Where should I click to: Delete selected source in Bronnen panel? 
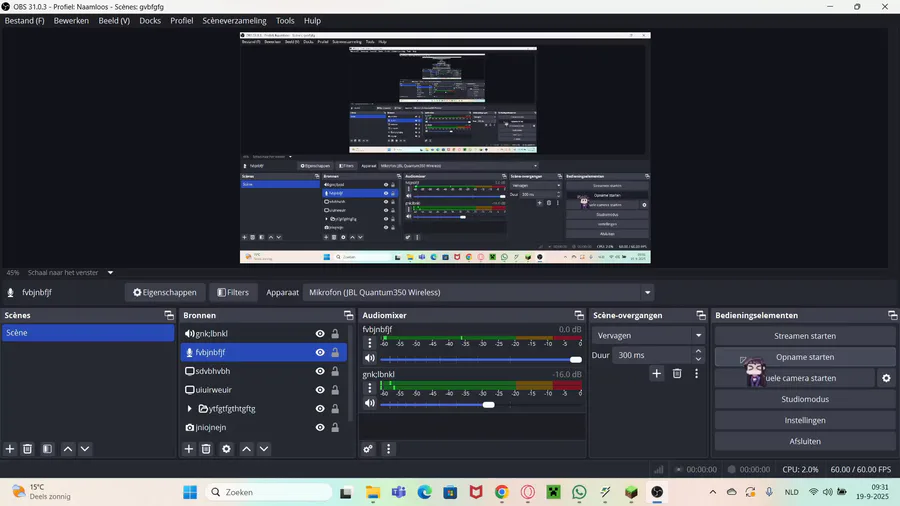pos(206,449)
